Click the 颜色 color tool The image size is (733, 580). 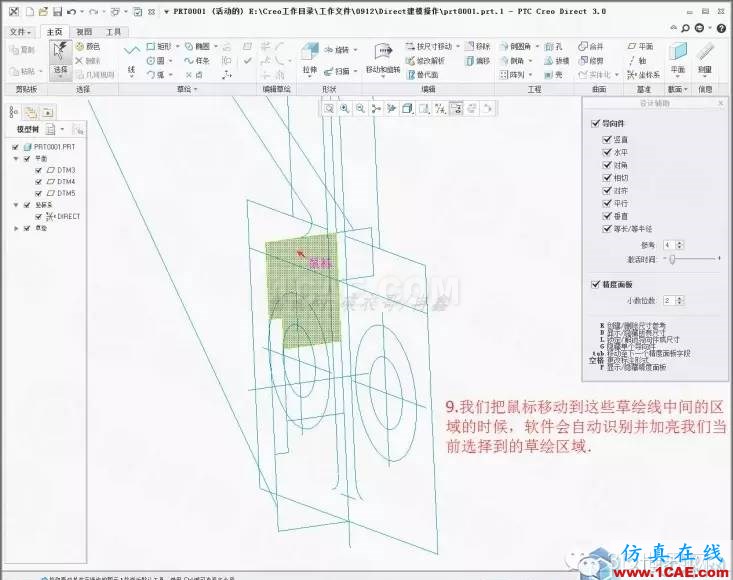pos(88,47)
